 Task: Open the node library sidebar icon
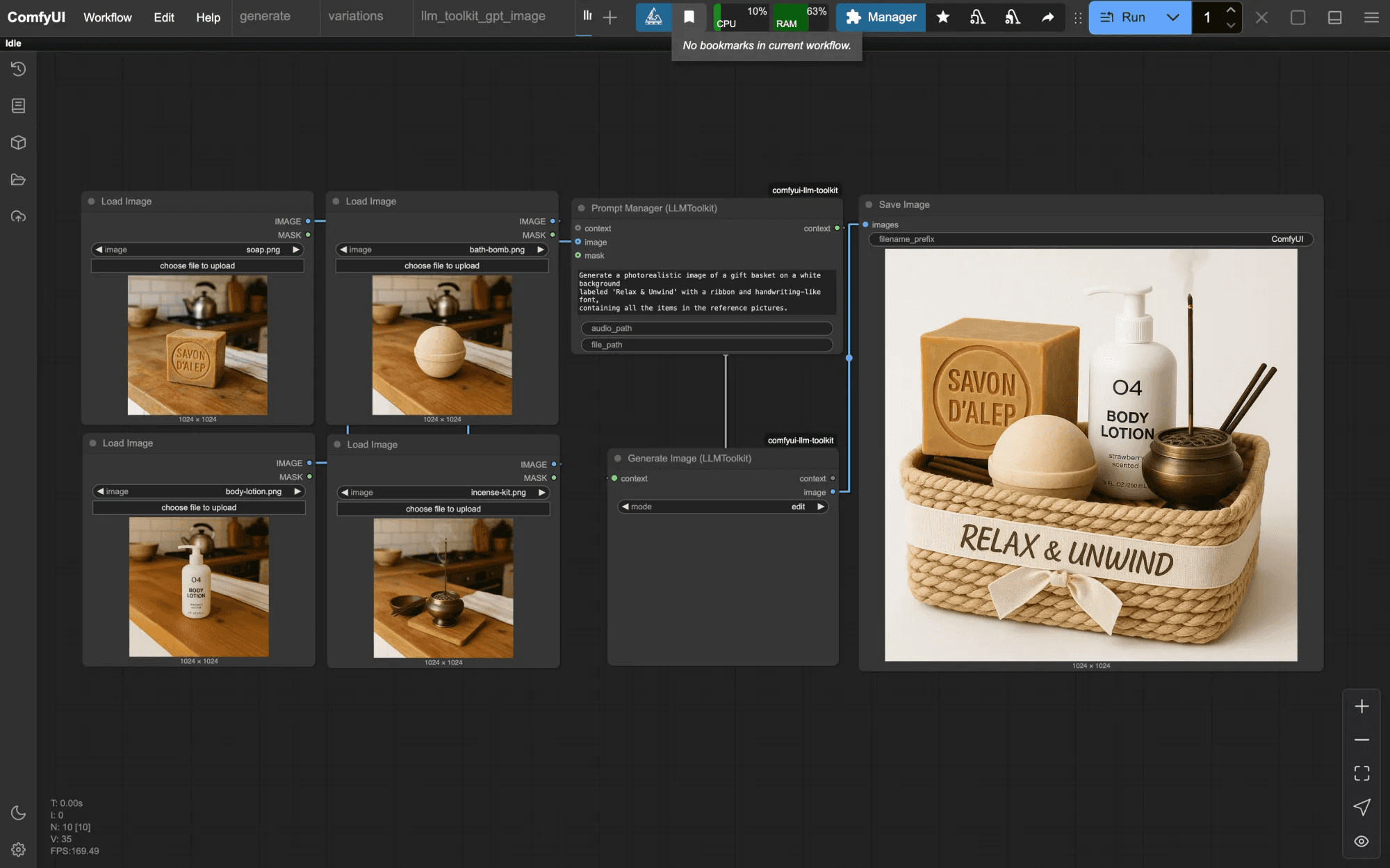pyautogui.click(x=19, y=106)
